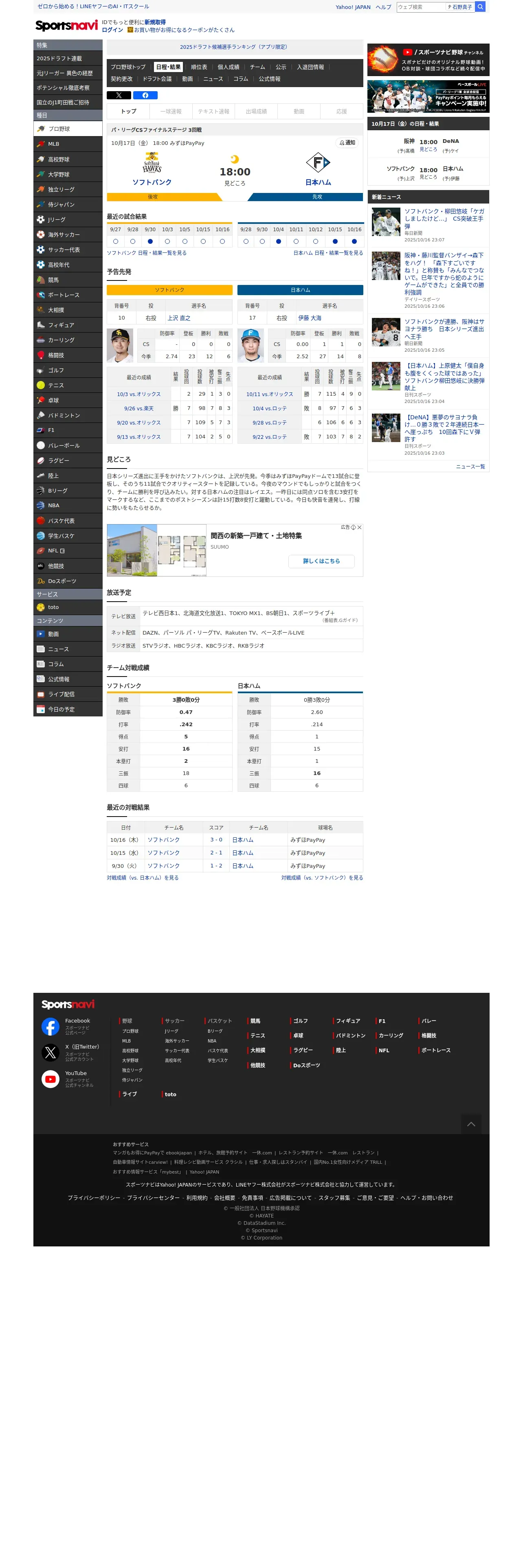Image resolution: width=523 pixels, height=1568 pixels.
Task: Click the Yahoo! JAPAN header link
Action: coord(353,7)
